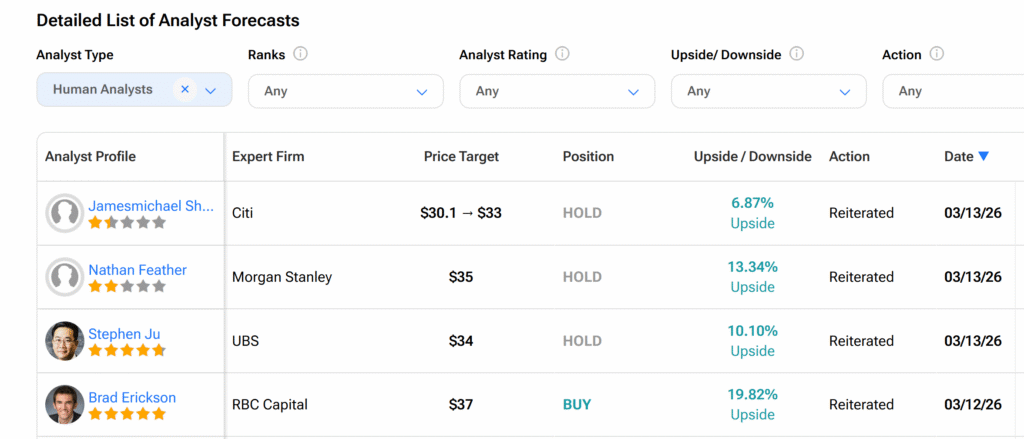The image size is (1024, 439).
Task: Click the Upside/Downside info icon
Action: click(796, 54)
